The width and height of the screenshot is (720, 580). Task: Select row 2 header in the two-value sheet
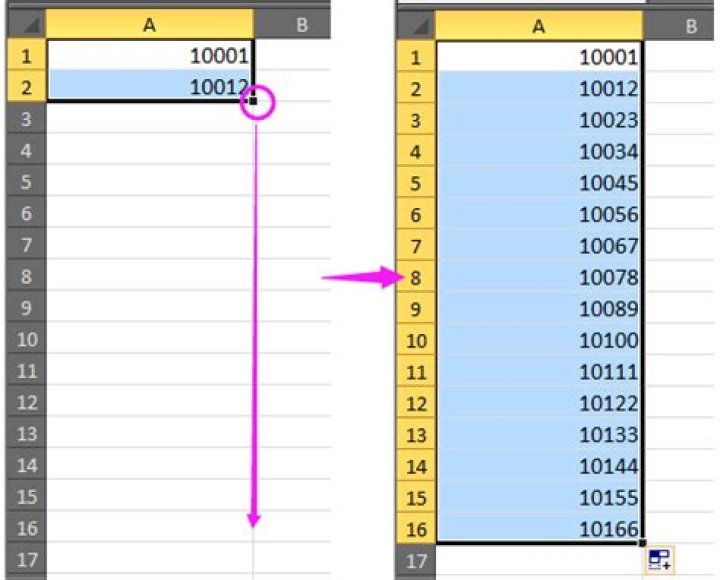(x=26, y=86)
